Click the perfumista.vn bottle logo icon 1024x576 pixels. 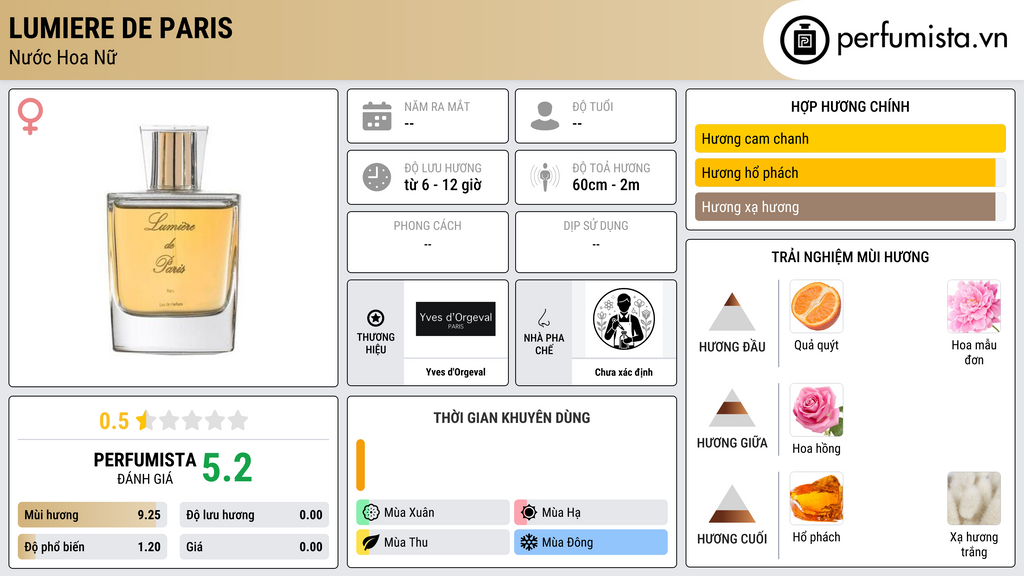(x=804, y=40)
